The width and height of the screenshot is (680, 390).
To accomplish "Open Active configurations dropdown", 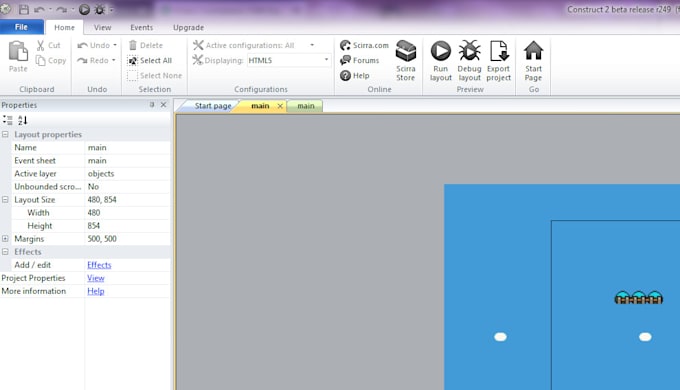I will click(312, 45).
